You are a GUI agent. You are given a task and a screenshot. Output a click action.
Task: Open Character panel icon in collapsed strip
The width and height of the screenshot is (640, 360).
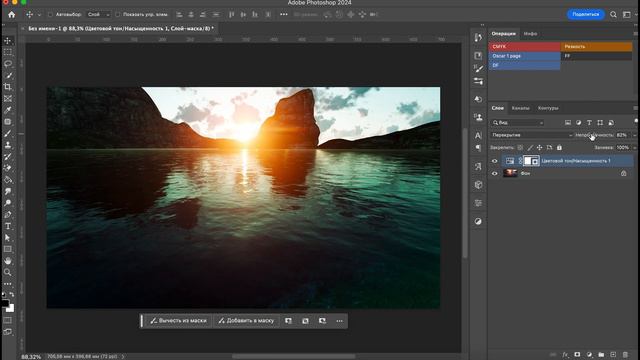(x=478, y=135)
